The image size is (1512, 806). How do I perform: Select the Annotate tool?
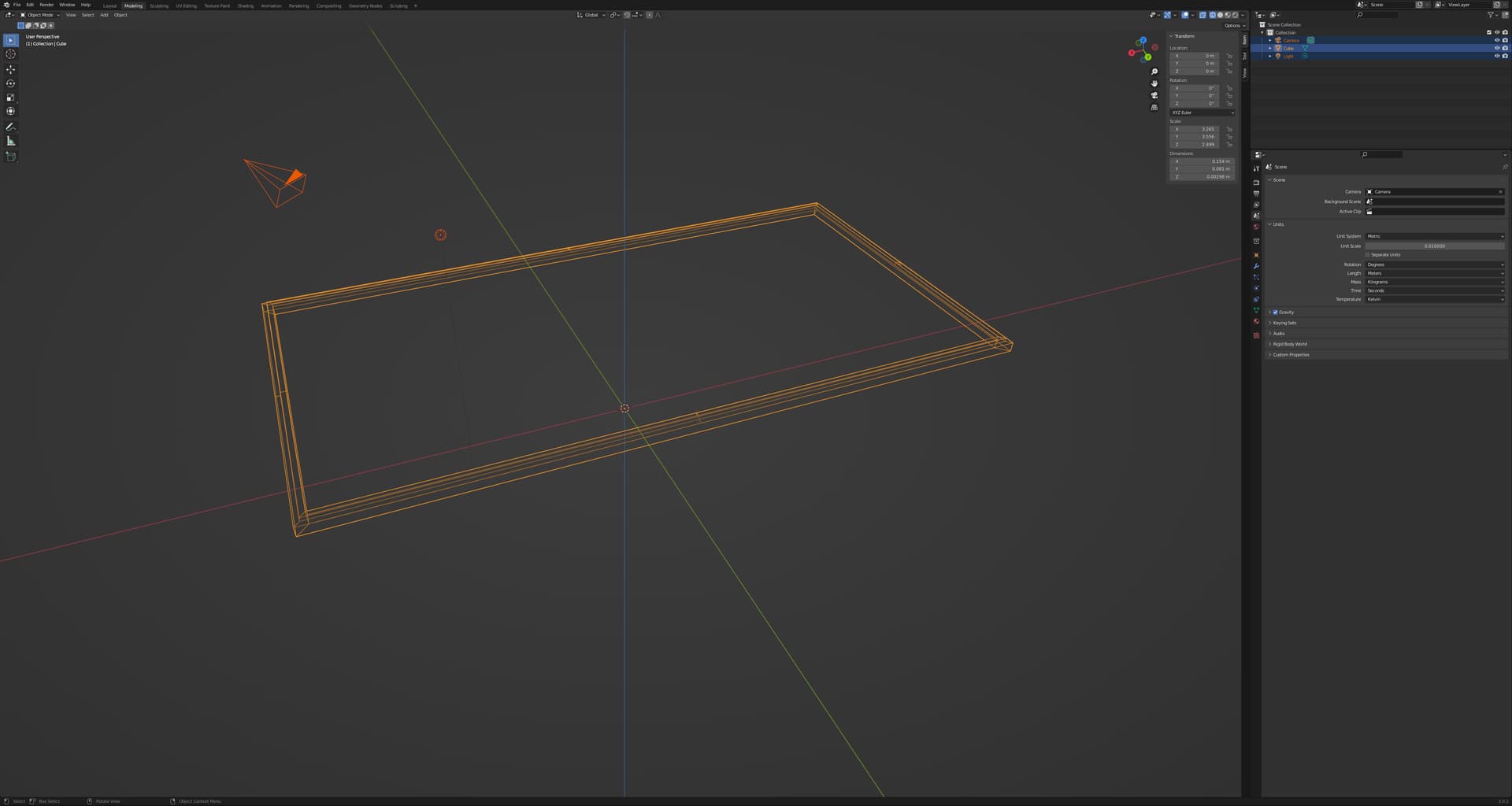(11, 127)
